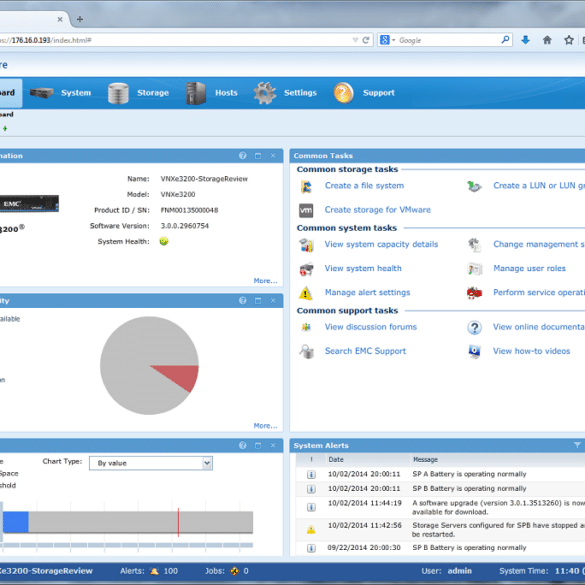Open the Chart Type dropdown

[x=151, y=463]
